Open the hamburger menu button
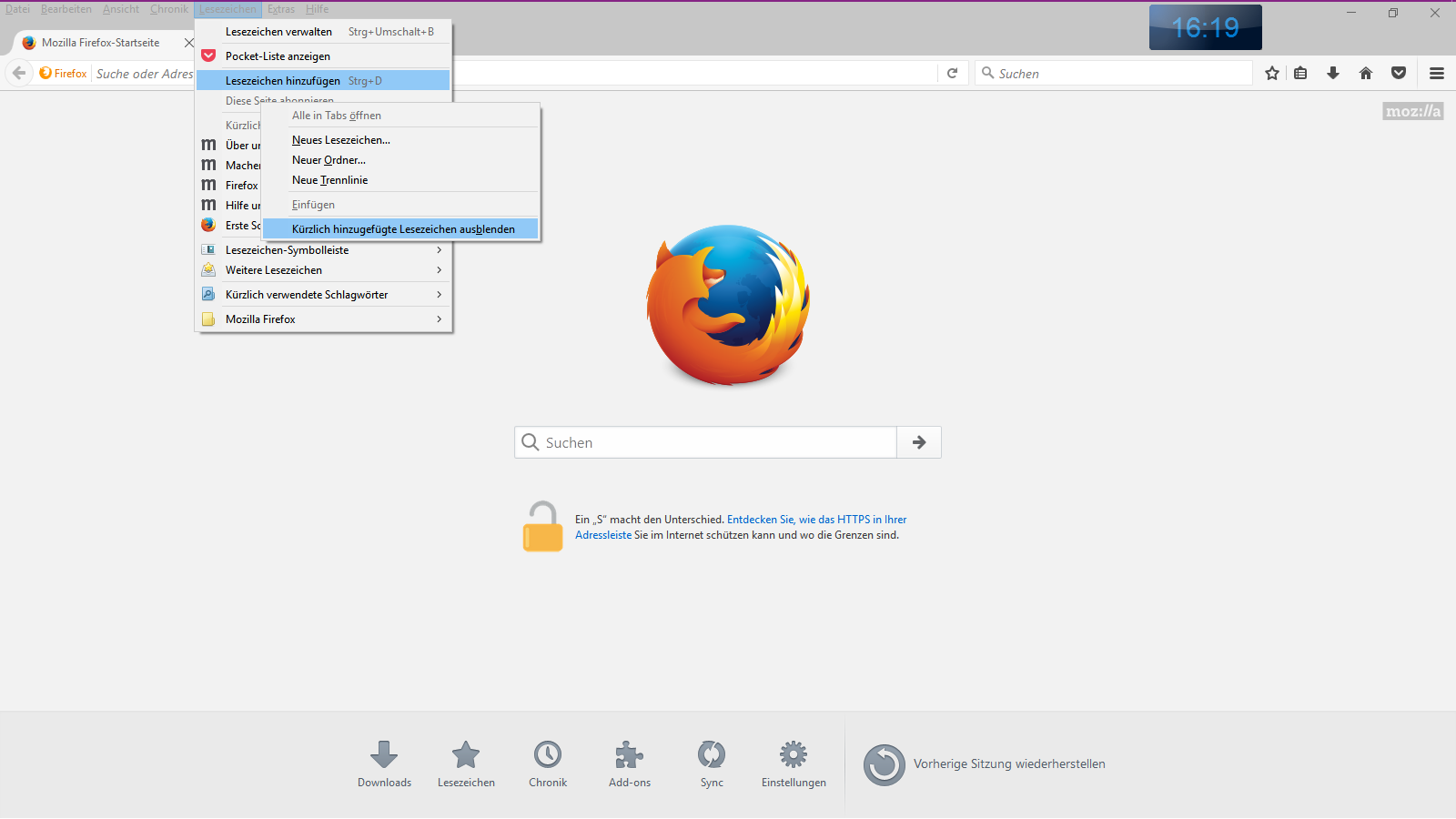The image size is (1456, 819). 1437,74
